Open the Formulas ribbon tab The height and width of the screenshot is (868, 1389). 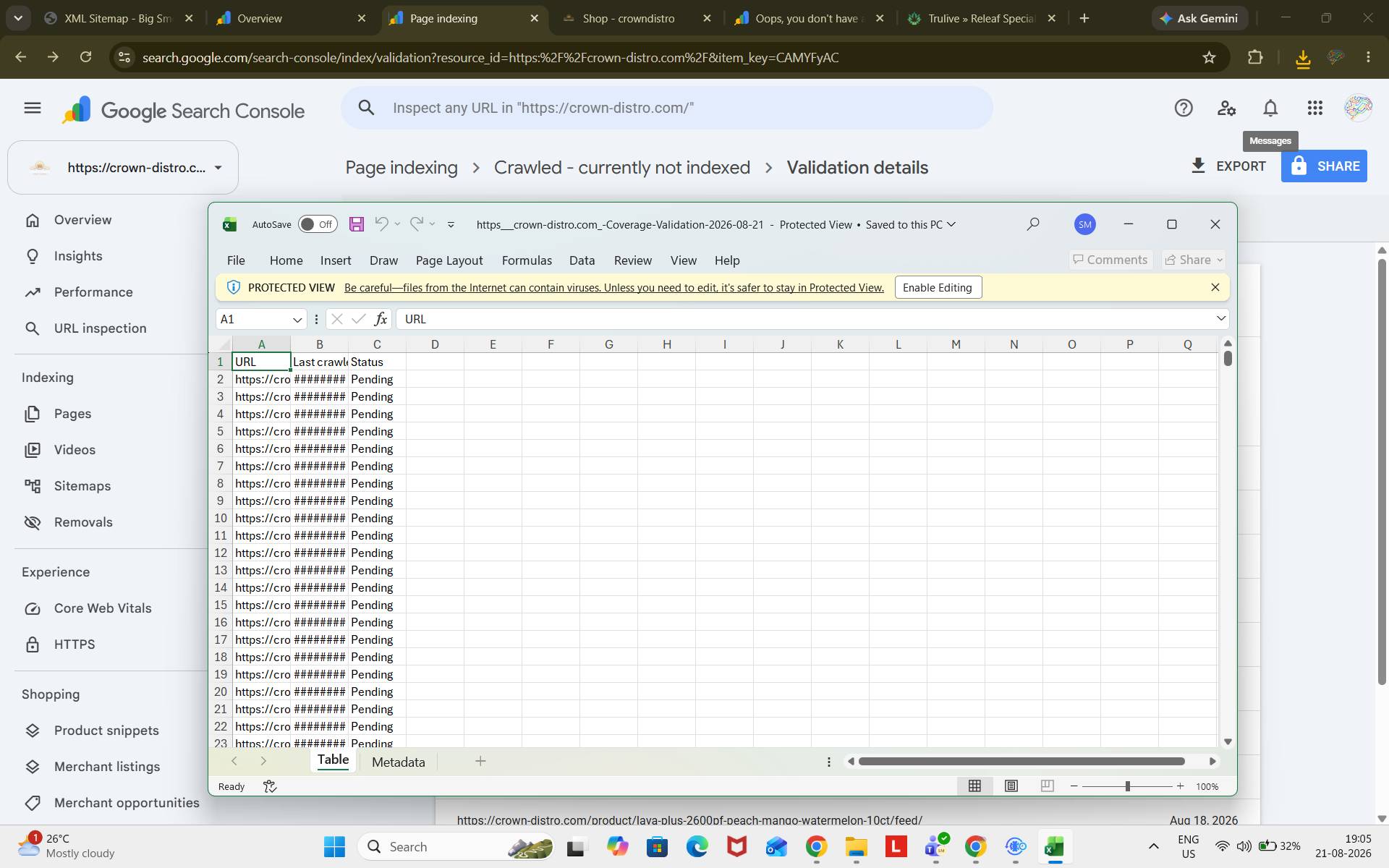527,260
